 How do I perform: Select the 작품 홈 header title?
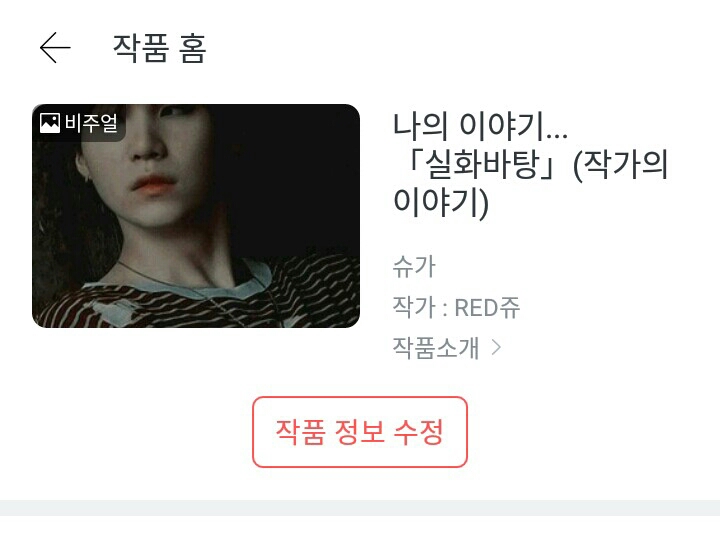(x=160, y=48)
